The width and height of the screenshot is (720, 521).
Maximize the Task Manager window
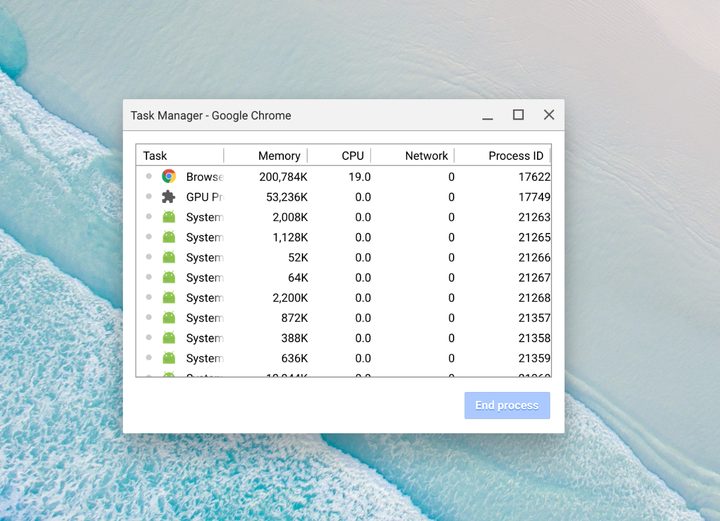click(518, 115)
